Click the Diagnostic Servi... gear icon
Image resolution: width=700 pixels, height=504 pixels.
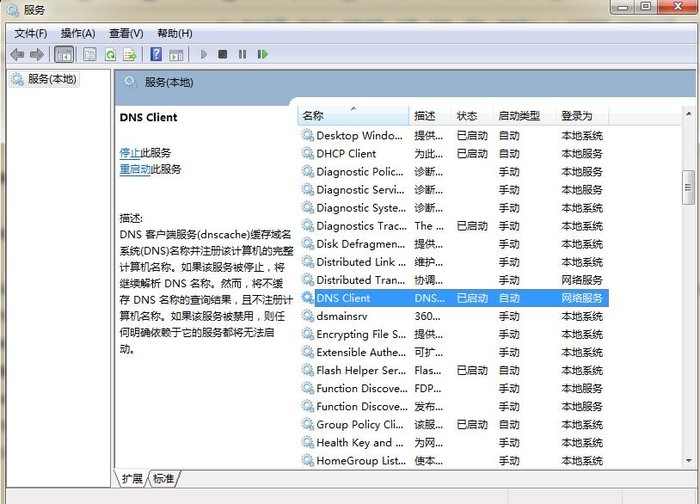coord(307,189)
